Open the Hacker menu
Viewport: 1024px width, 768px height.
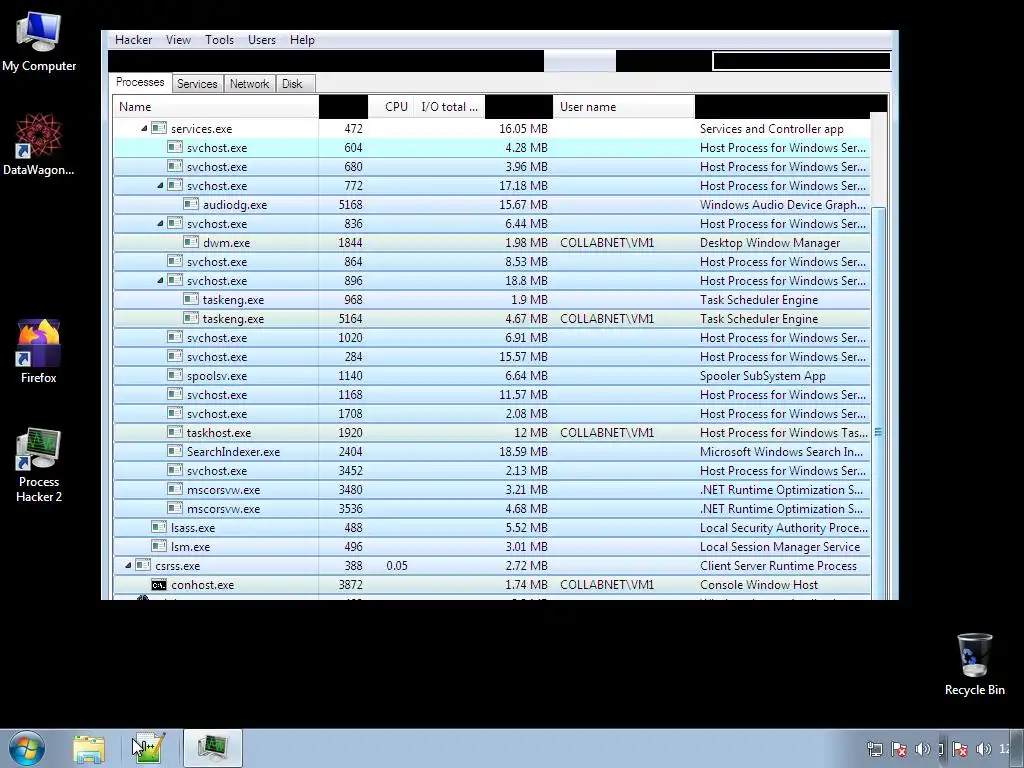click(133, 40)
